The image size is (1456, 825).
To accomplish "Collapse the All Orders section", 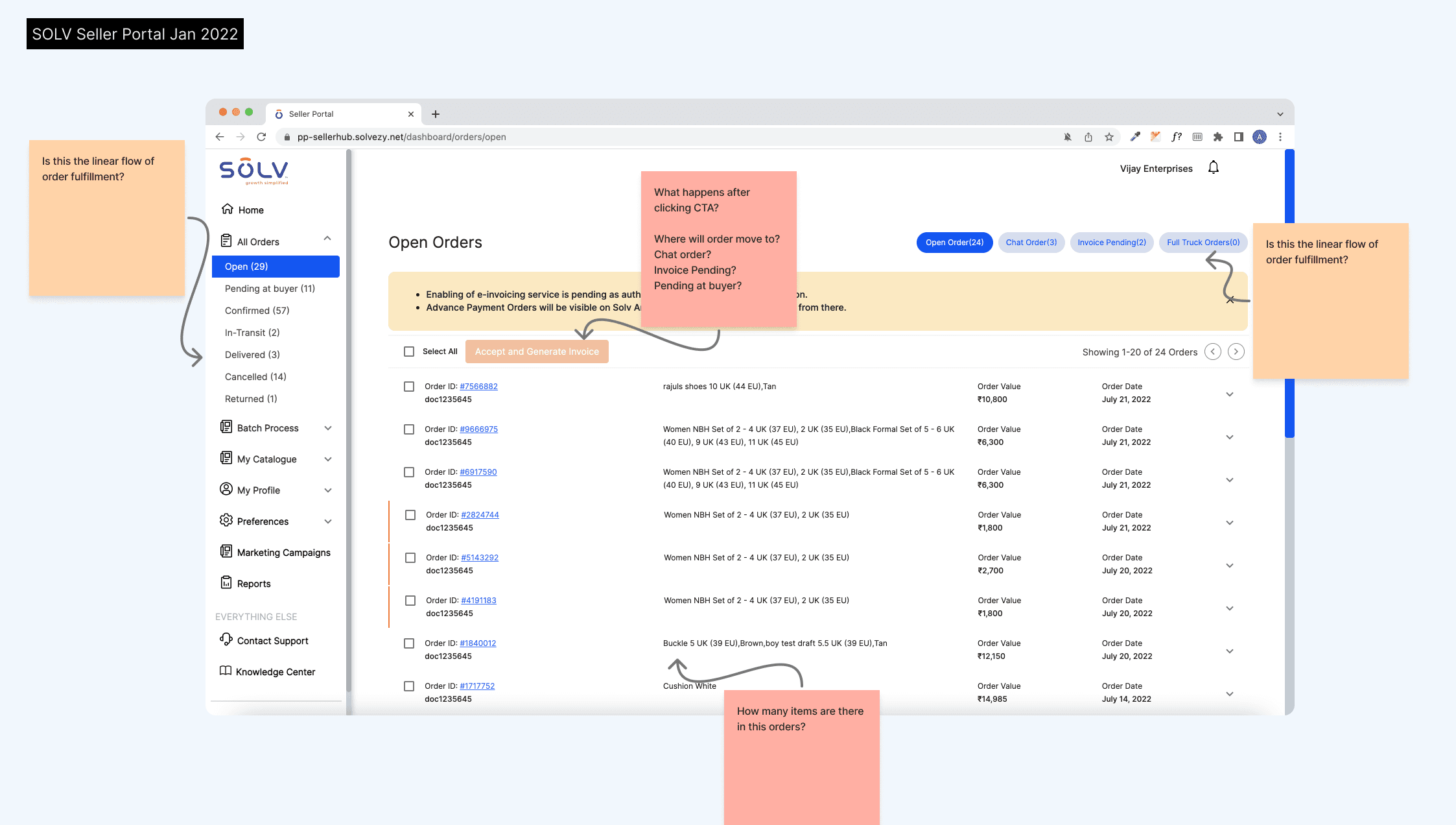I will tap(327, 239).
